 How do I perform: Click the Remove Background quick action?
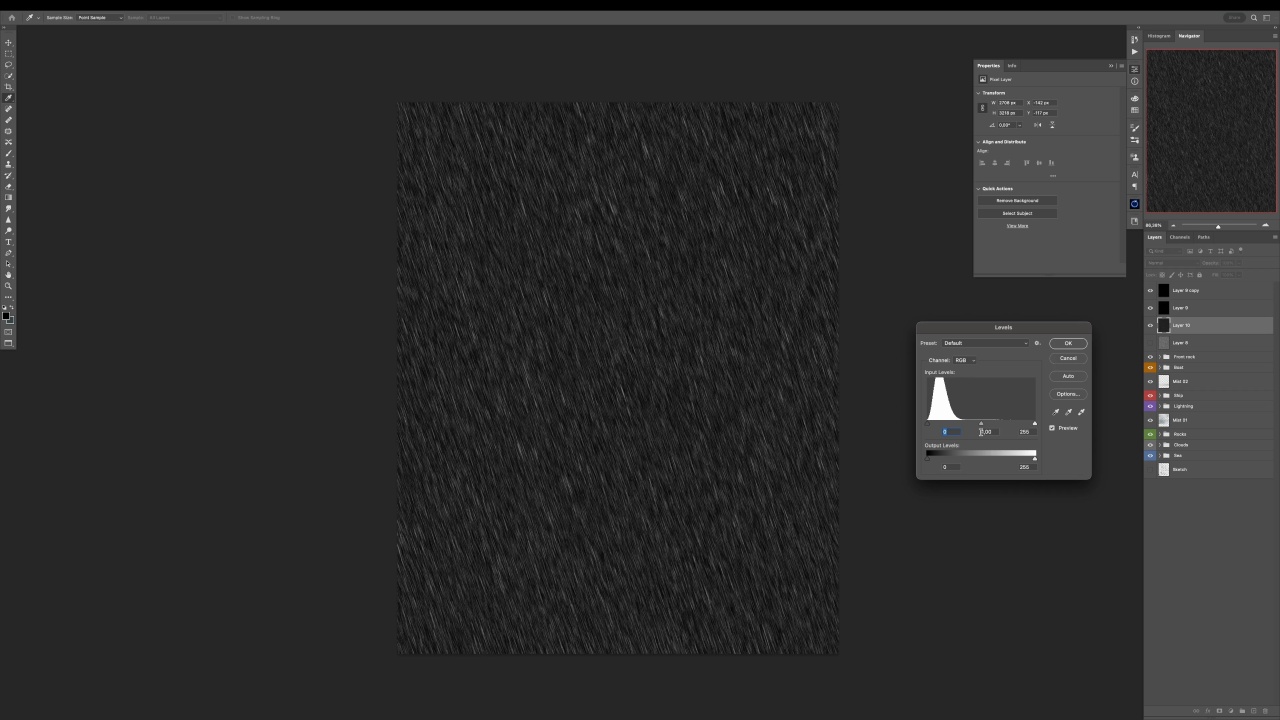tap(1017, 201)
